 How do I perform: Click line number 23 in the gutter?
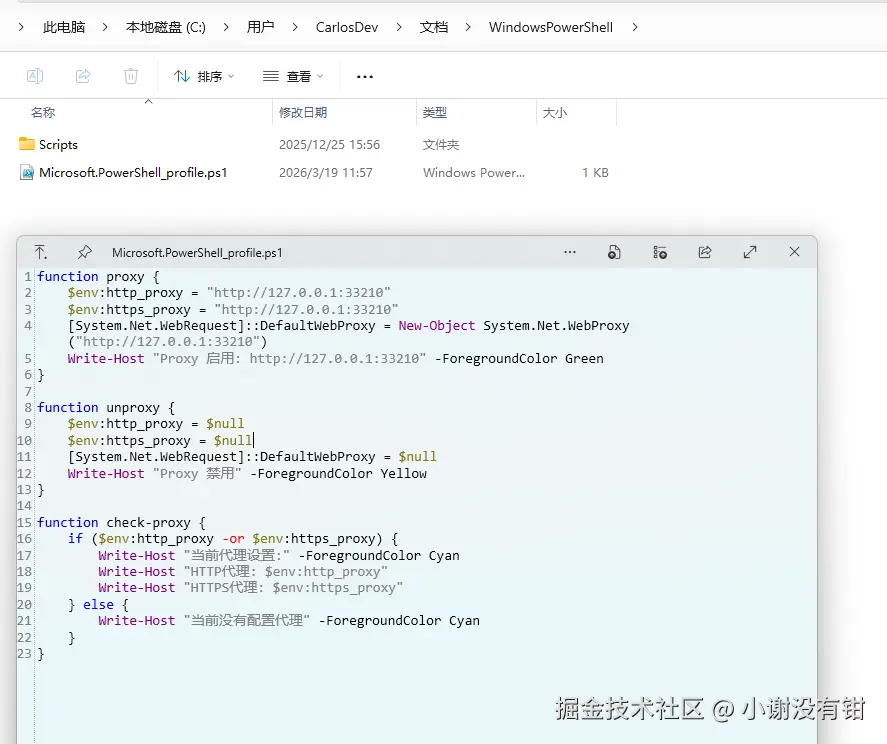pyautogui.click(x=24, y=654)
